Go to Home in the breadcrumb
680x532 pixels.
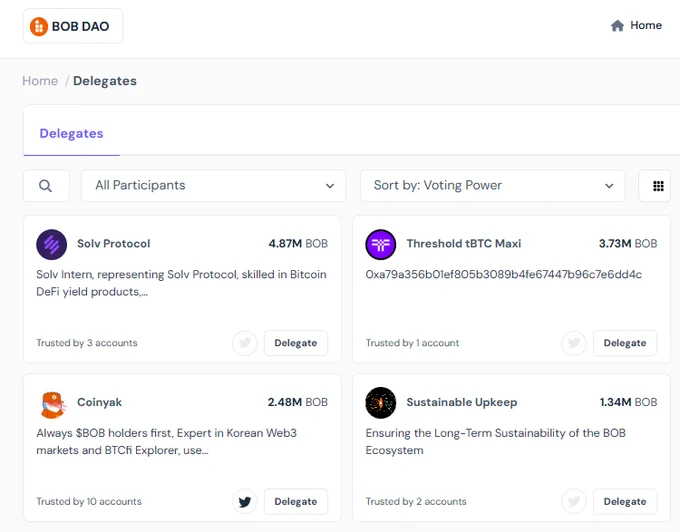(40, 81)
